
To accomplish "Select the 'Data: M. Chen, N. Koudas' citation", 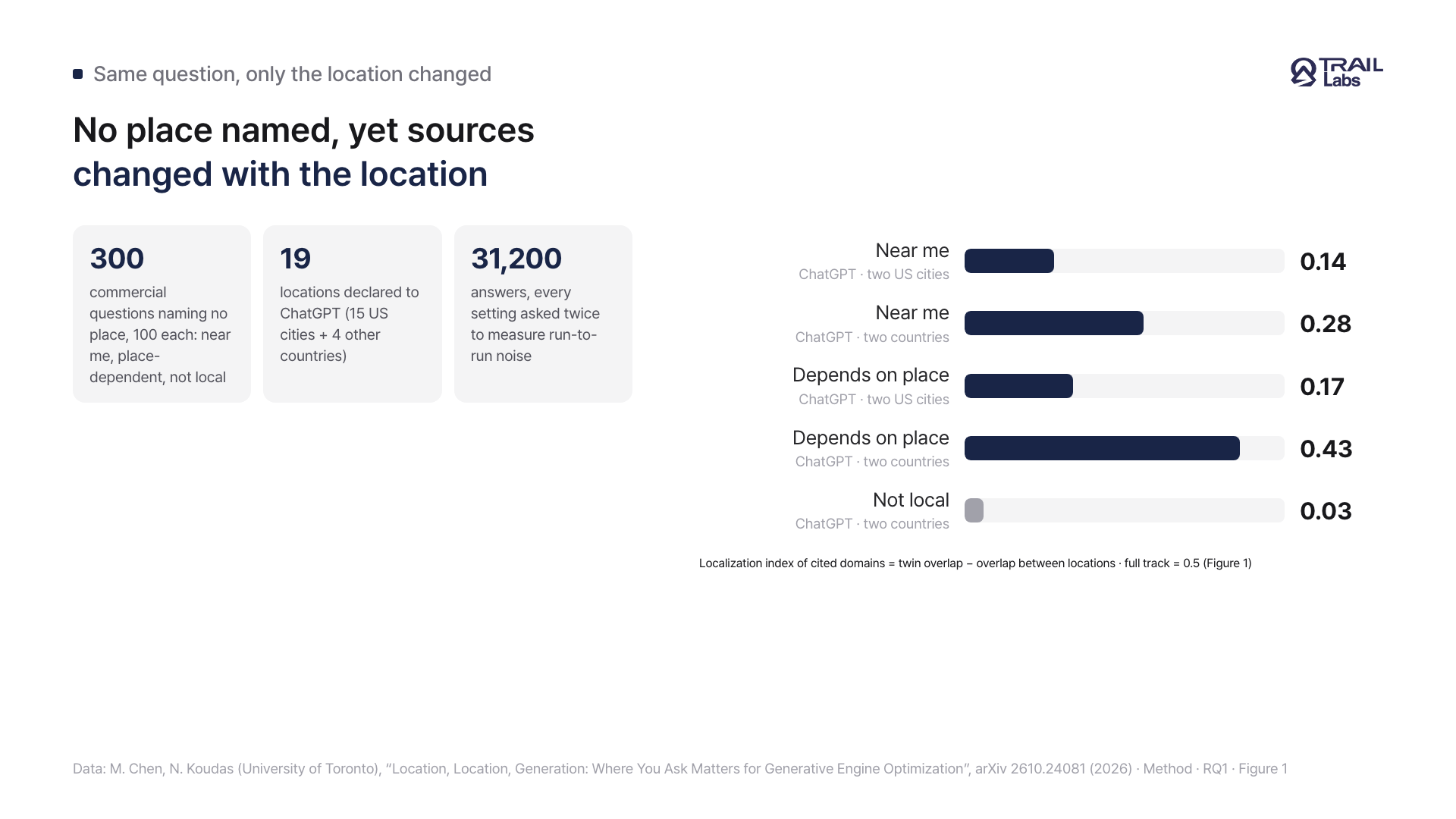I will 680,769.
